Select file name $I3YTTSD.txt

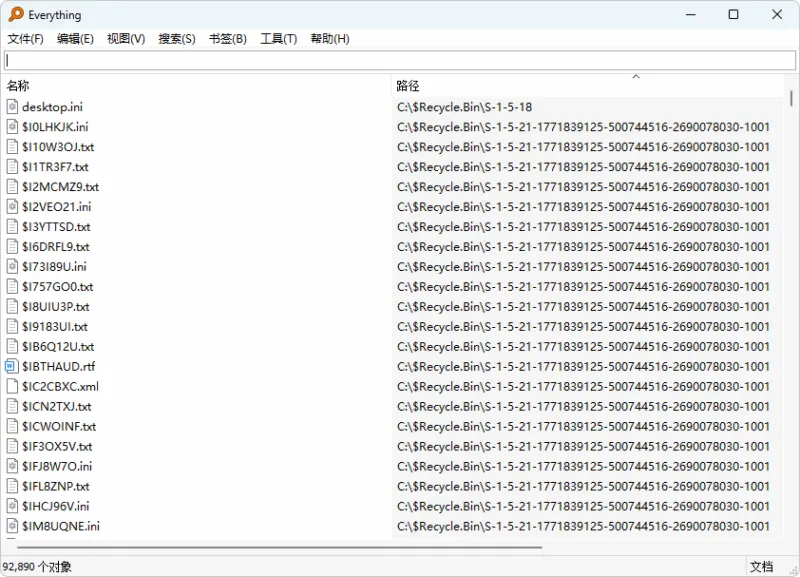56,227
